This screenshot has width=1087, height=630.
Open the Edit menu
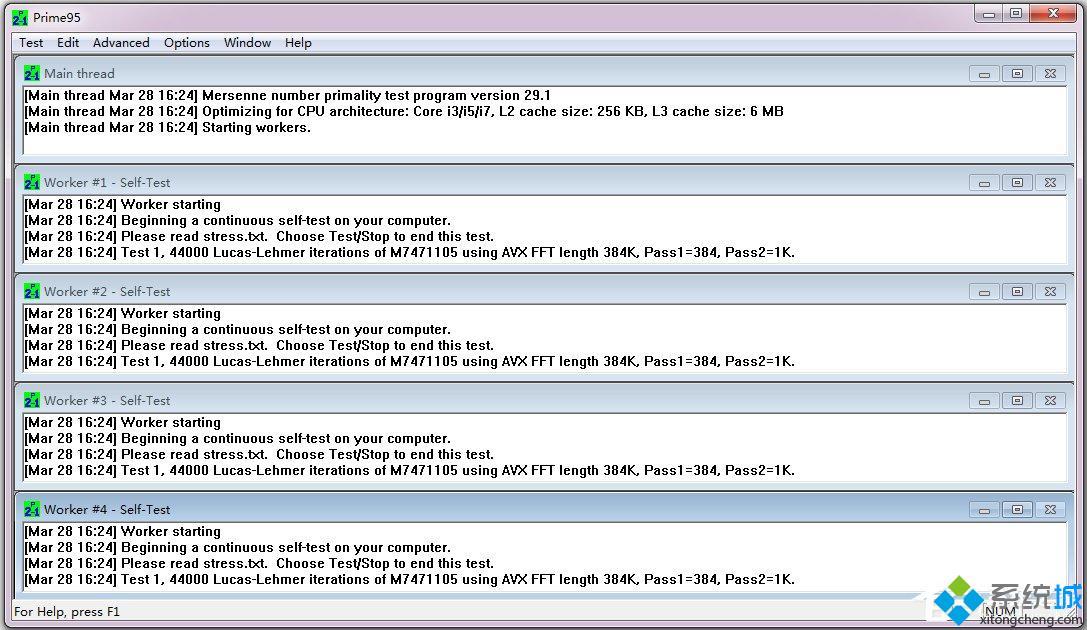(x=68, y=43)
